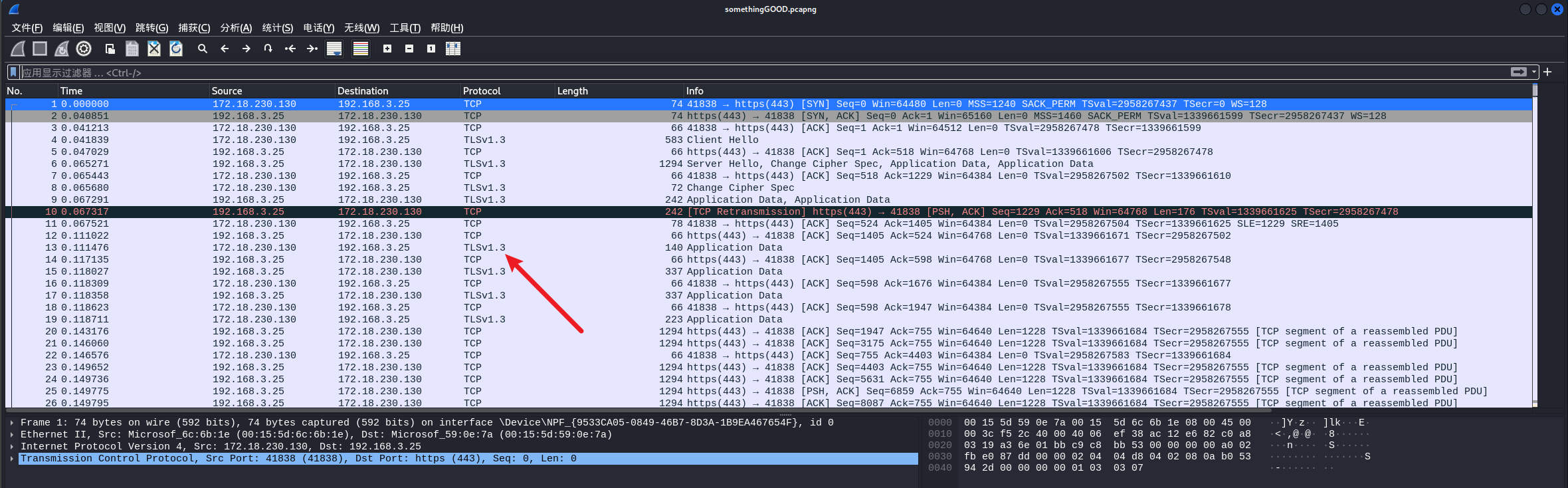Zoom in main window text
Screen dimensions: 1568x488
387,49
